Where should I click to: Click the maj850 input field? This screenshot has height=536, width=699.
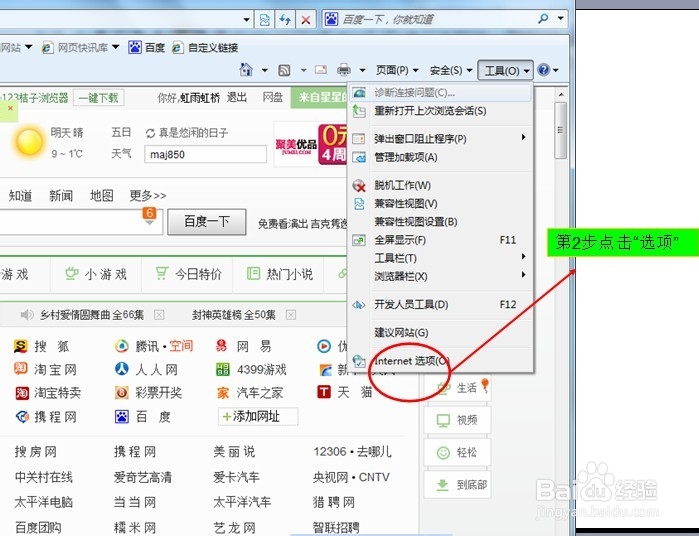click(x=205, y=154)
